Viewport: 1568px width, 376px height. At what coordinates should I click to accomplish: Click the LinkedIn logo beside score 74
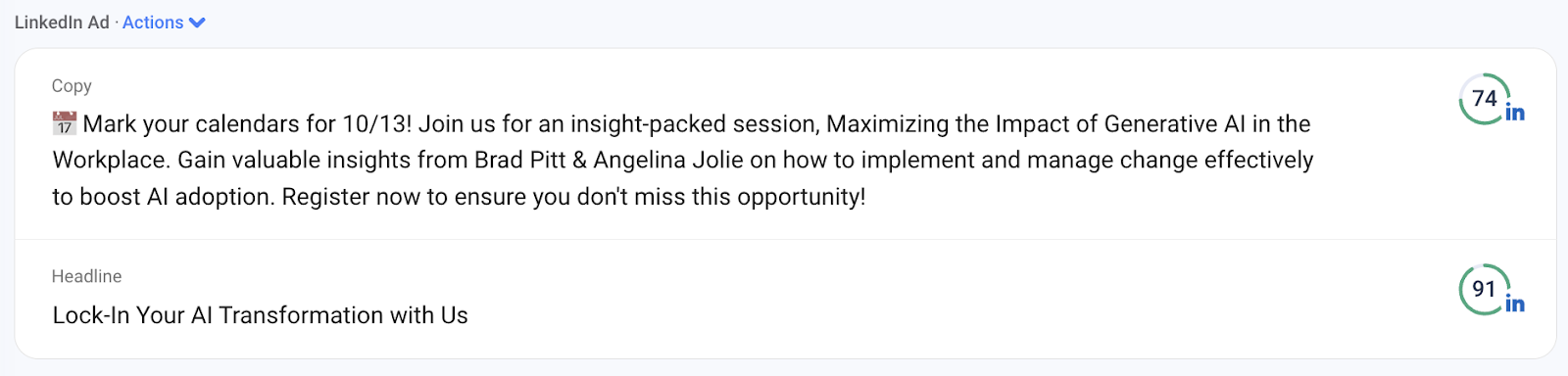(x=1515, y=113)
